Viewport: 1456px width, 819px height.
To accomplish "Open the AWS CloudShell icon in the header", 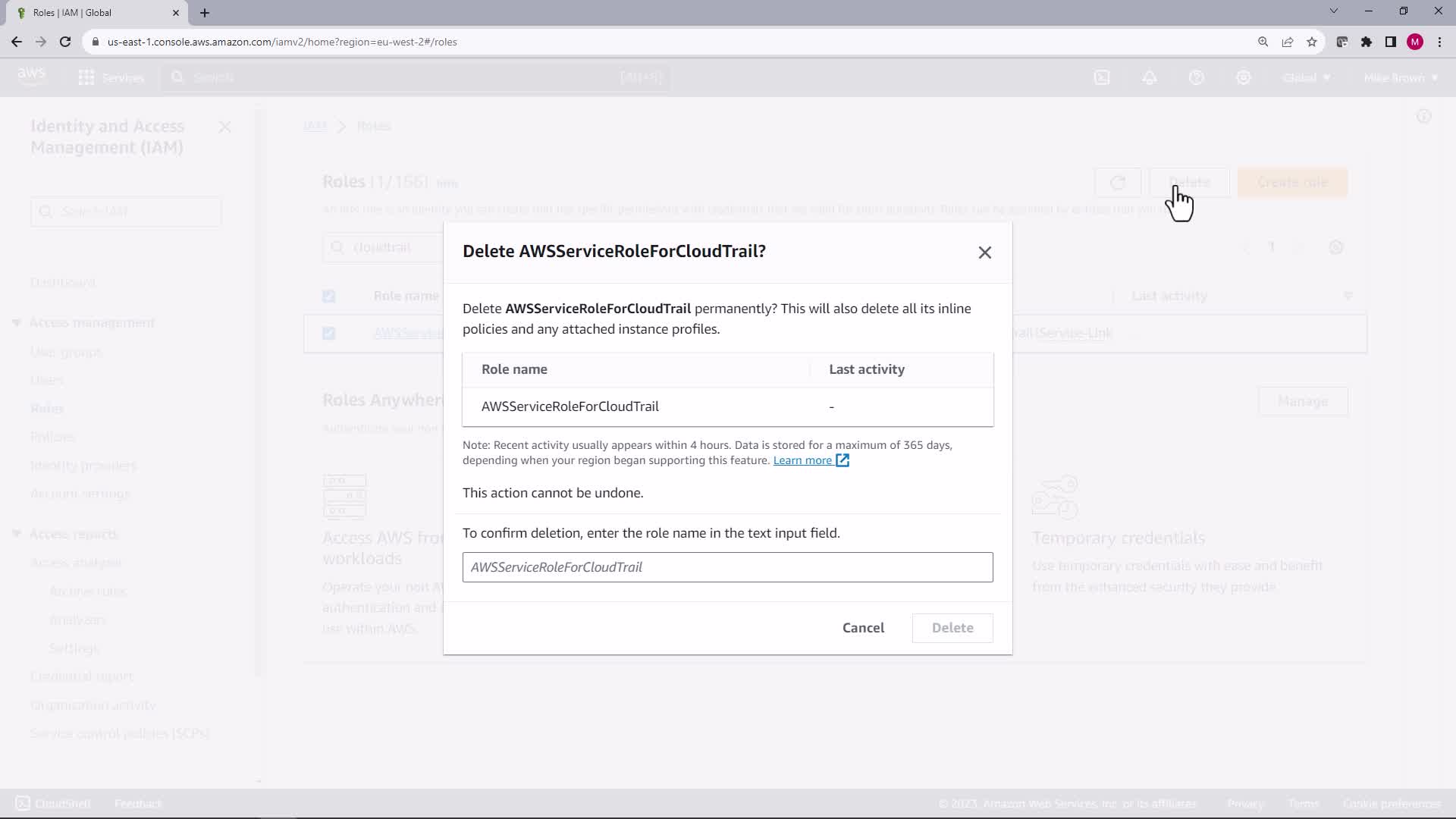I will (1102, 77).
